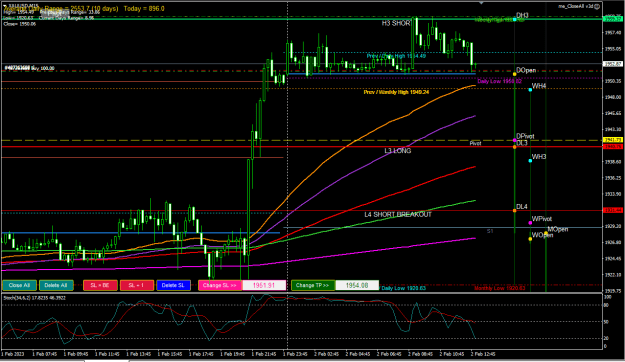Select the MOpen yellow marker dot
The image size is (625, 362).
[x=546, y=233]
